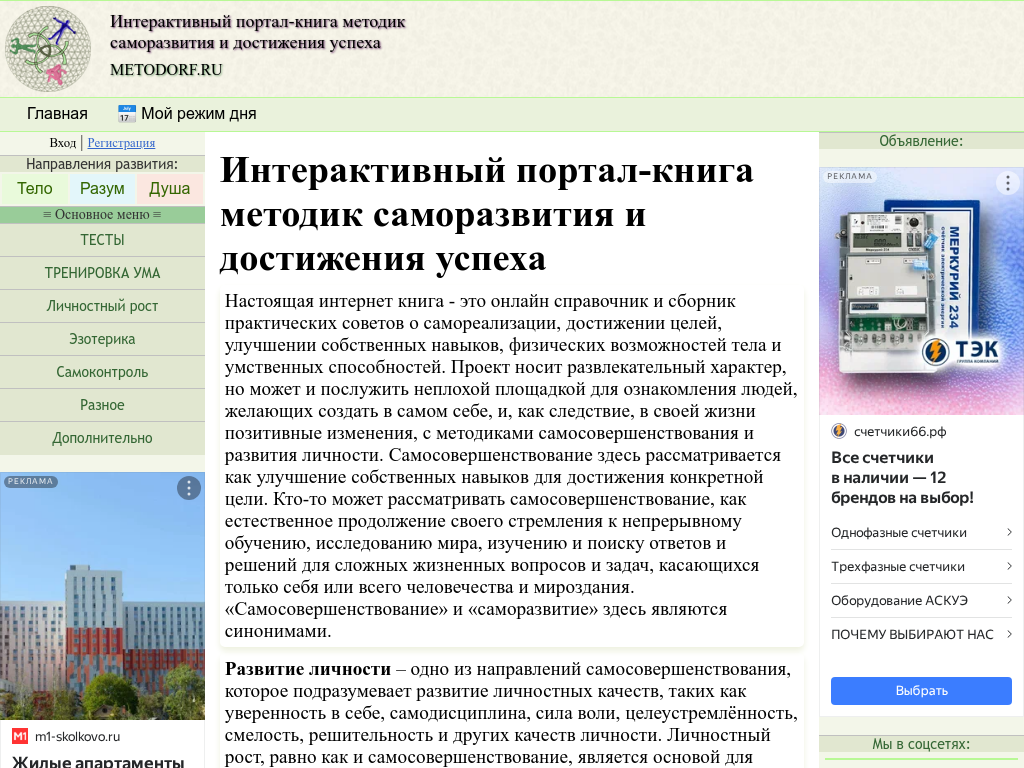Open the Личностный рост menu section

(103, 306)
